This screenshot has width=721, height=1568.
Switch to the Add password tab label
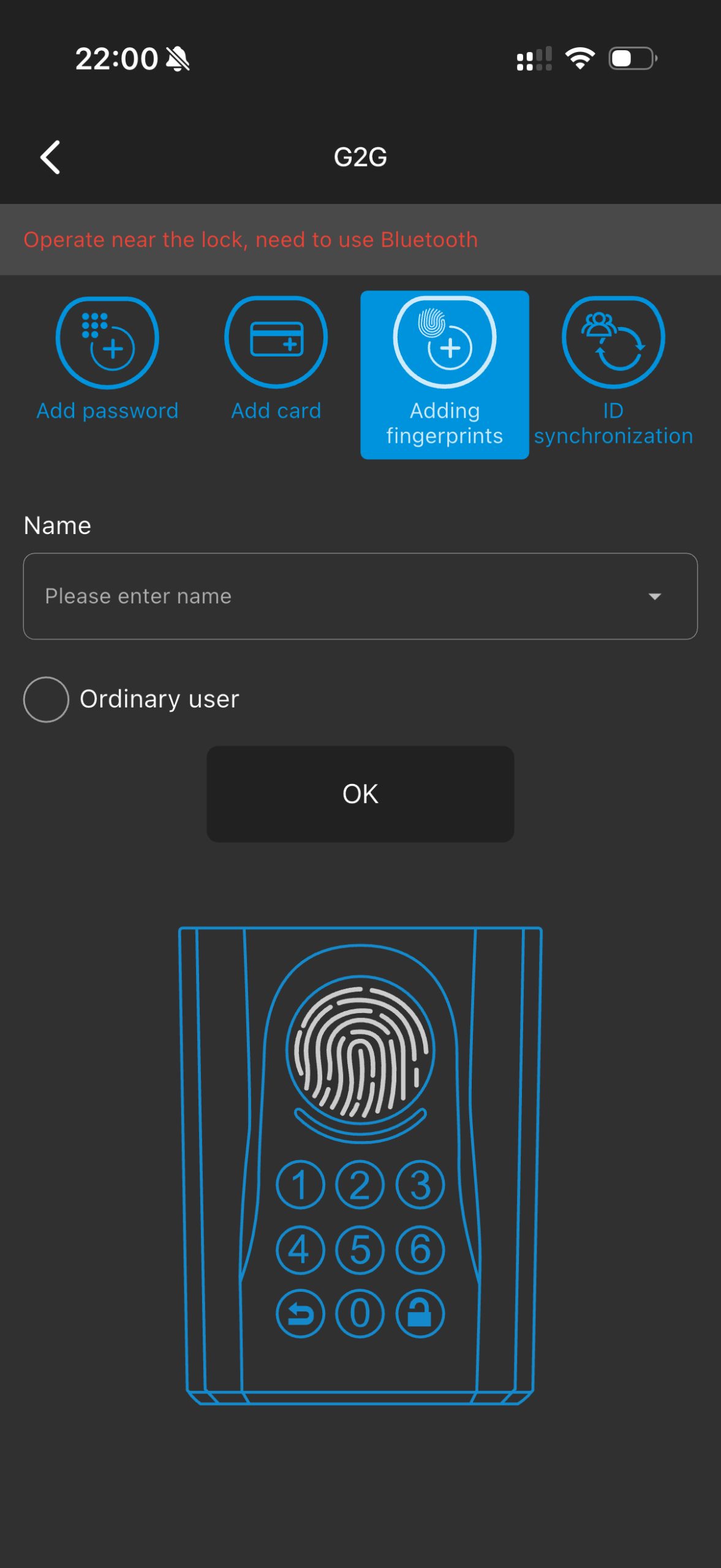click(x=107, y=410)
